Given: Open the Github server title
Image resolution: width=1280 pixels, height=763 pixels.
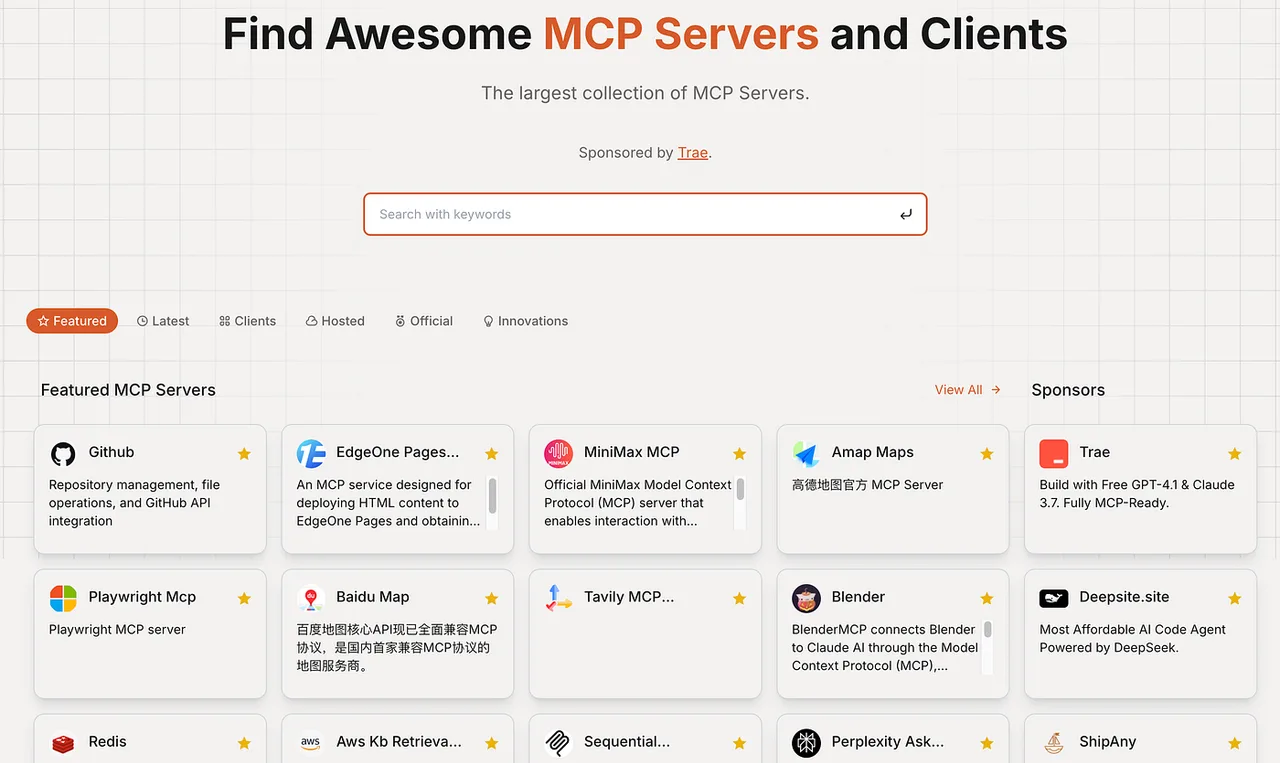Looking at the screenshot, I should [111, 452].
